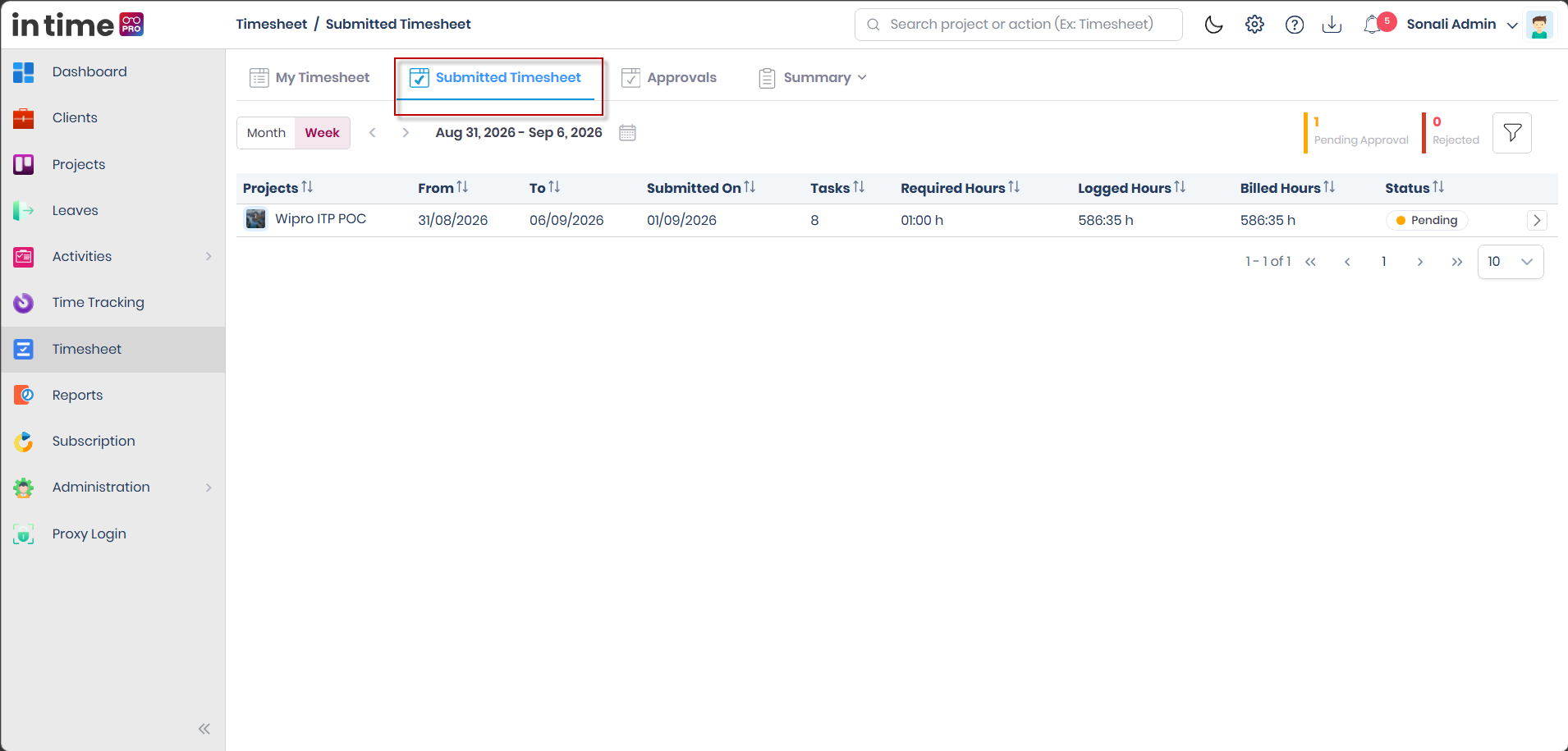This screenshot has height=751, width=1568.
Task: Switch view to Week
Action: pyautogui.click(x=323, y=133)
